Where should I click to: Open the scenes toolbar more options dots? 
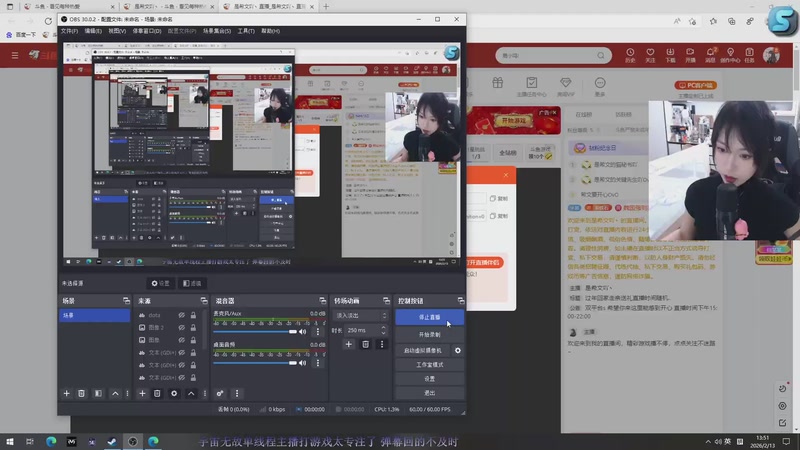pyautogui.click(x=128, y=393)
